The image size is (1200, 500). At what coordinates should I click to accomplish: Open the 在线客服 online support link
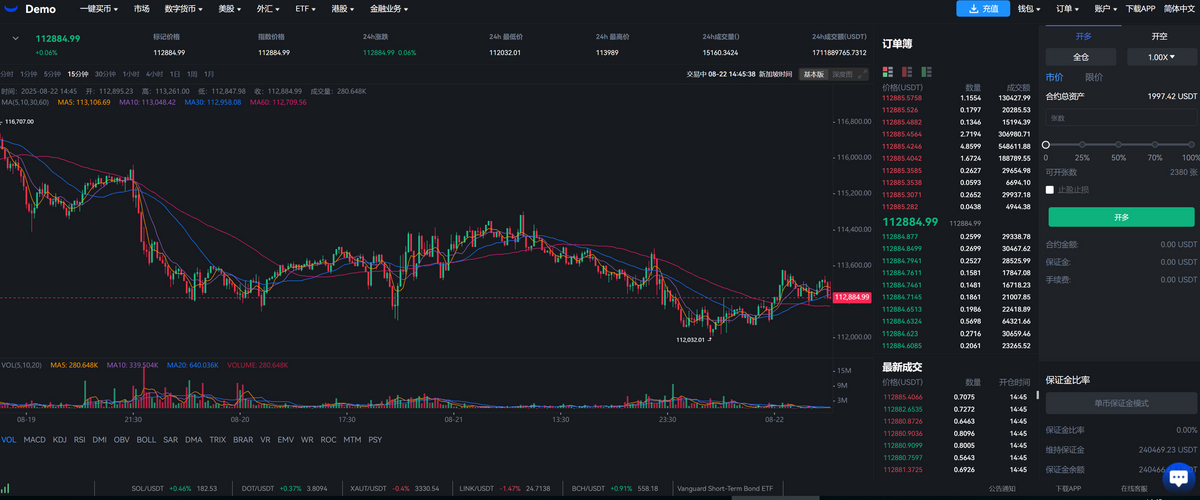pyautogui.click(x=1135, y=488)
